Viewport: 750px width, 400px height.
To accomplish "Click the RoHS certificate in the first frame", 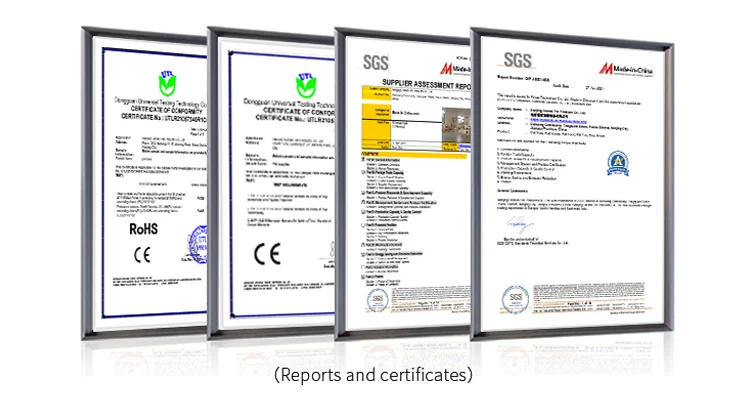I will (144, 183).
